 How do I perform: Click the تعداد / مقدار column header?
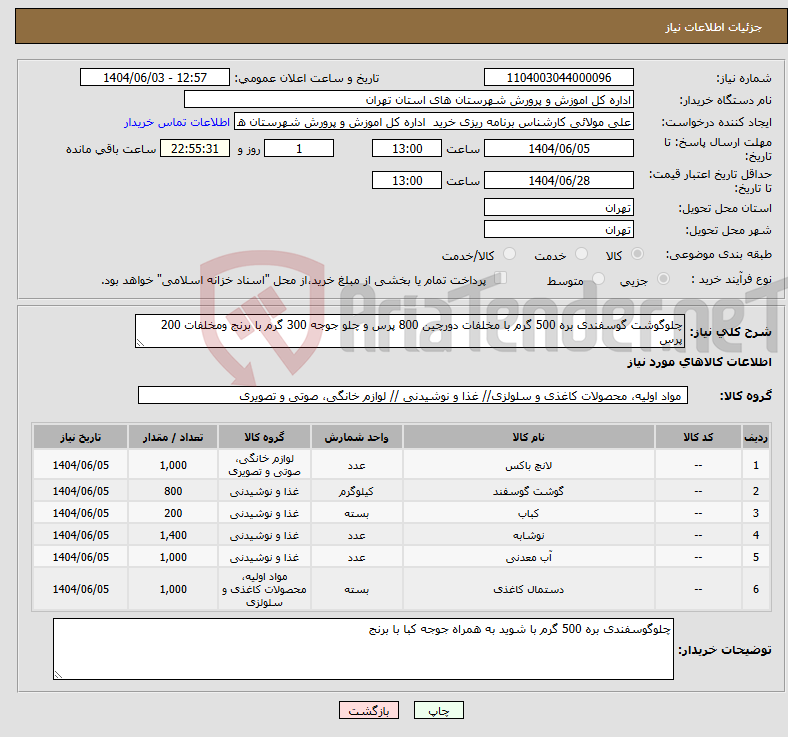click(173, 437)
